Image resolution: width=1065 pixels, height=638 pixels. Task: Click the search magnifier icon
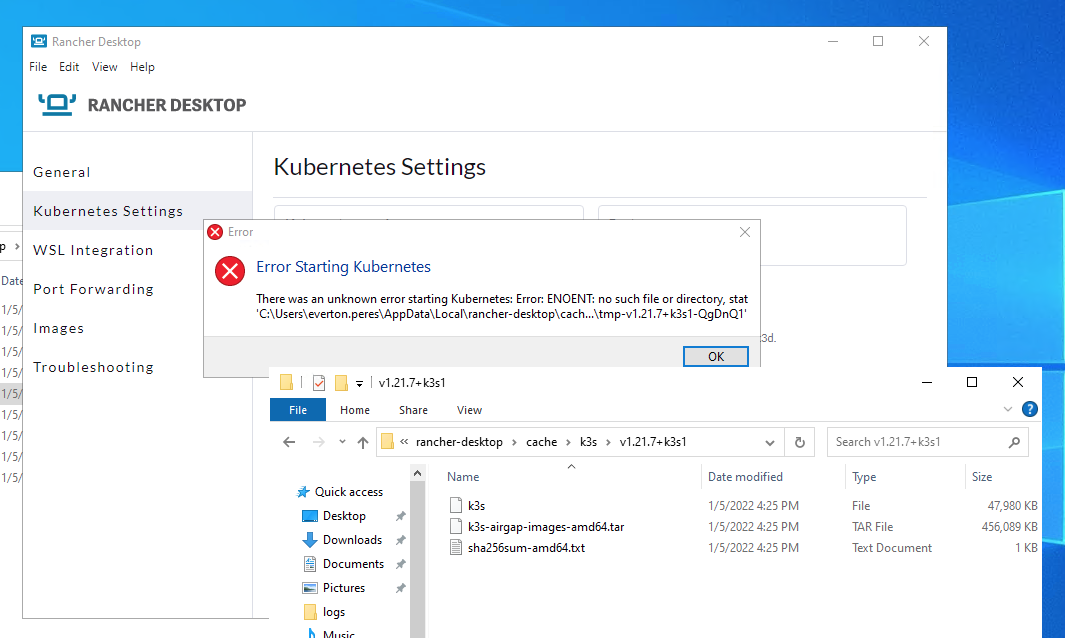(x=1014, y=442)
